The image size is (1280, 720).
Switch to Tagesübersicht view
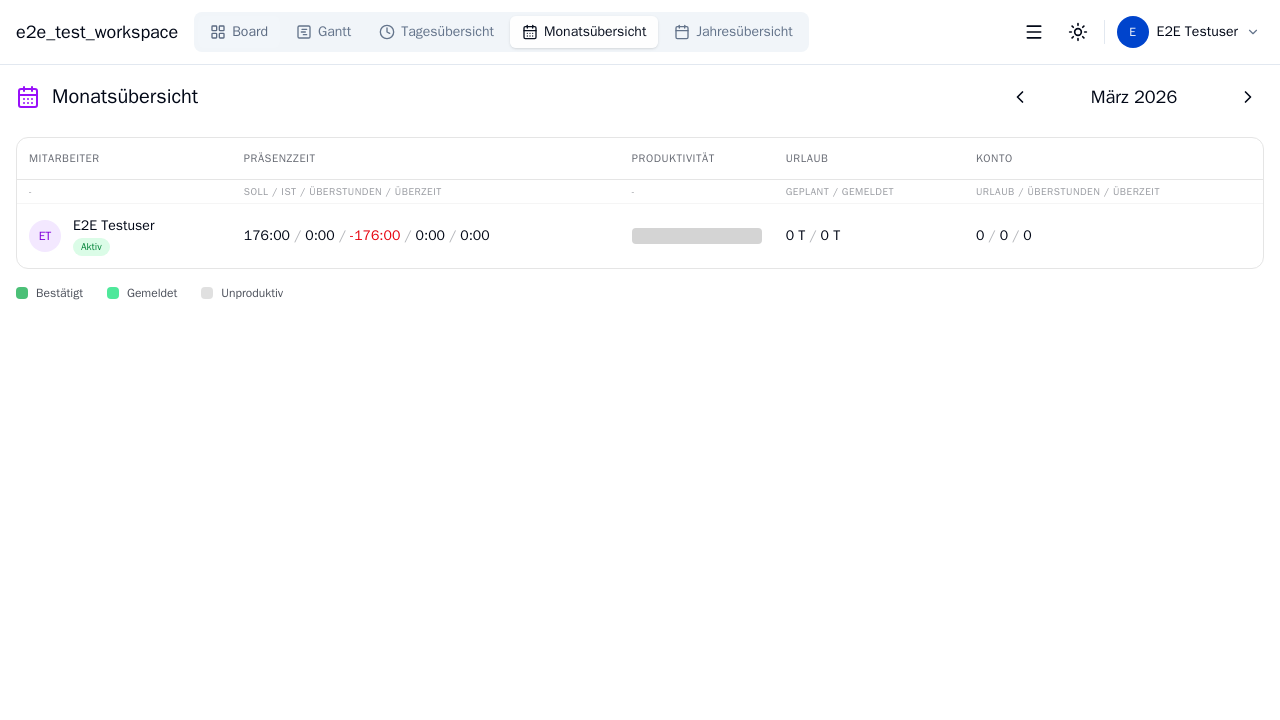coord(436,32)
